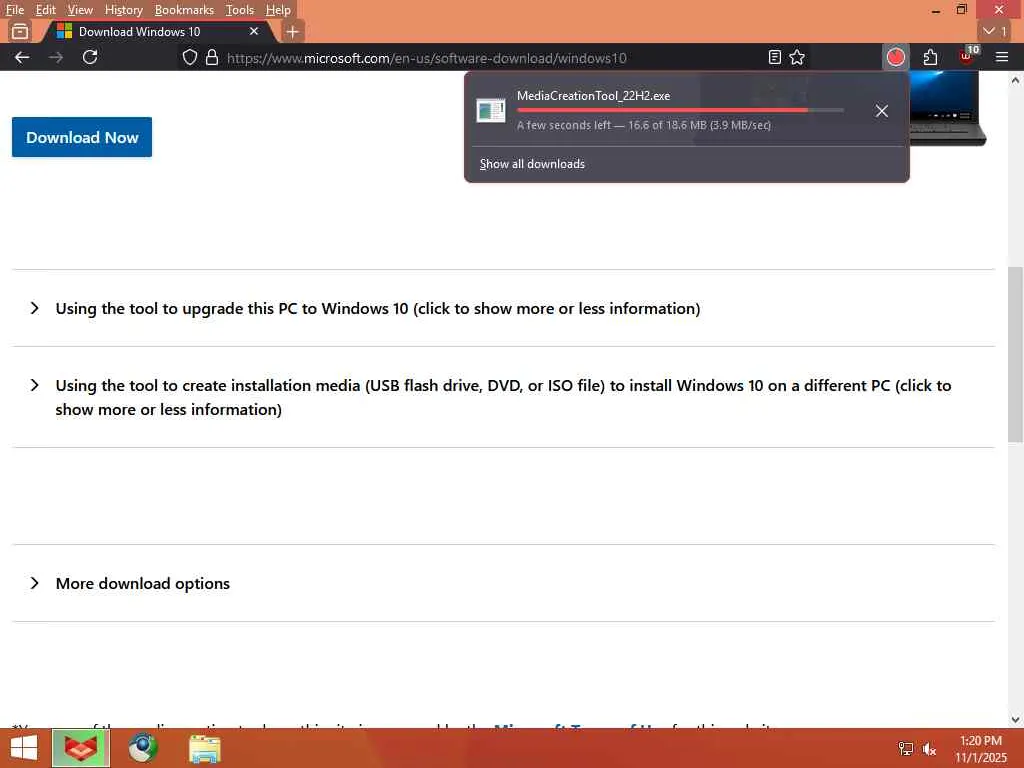Go back with the back arrow
This screenshot has height=768, width=1024.
pos(22,57)
